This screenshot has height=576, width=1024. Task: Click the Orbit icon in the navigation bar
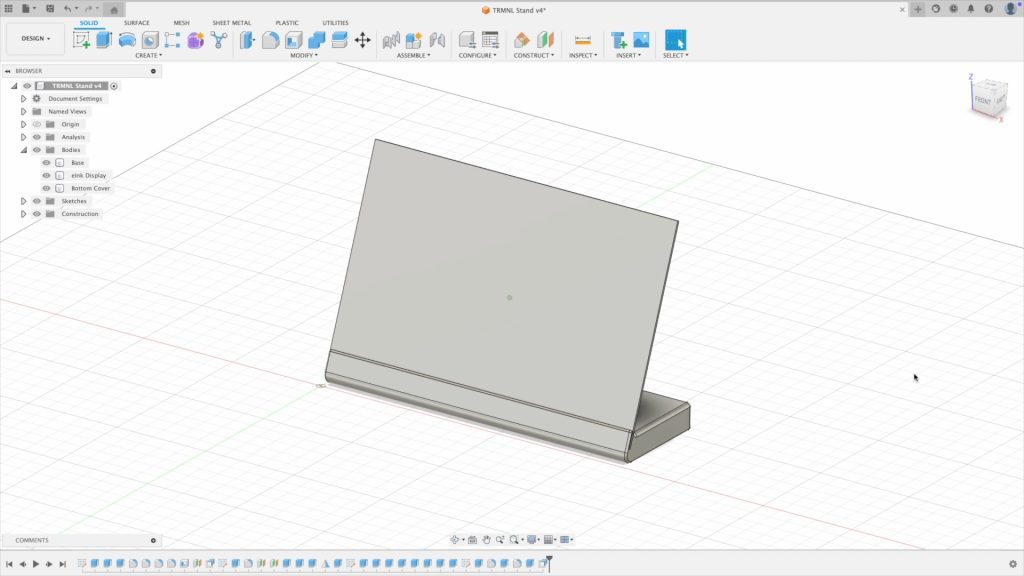click(455, 540)
